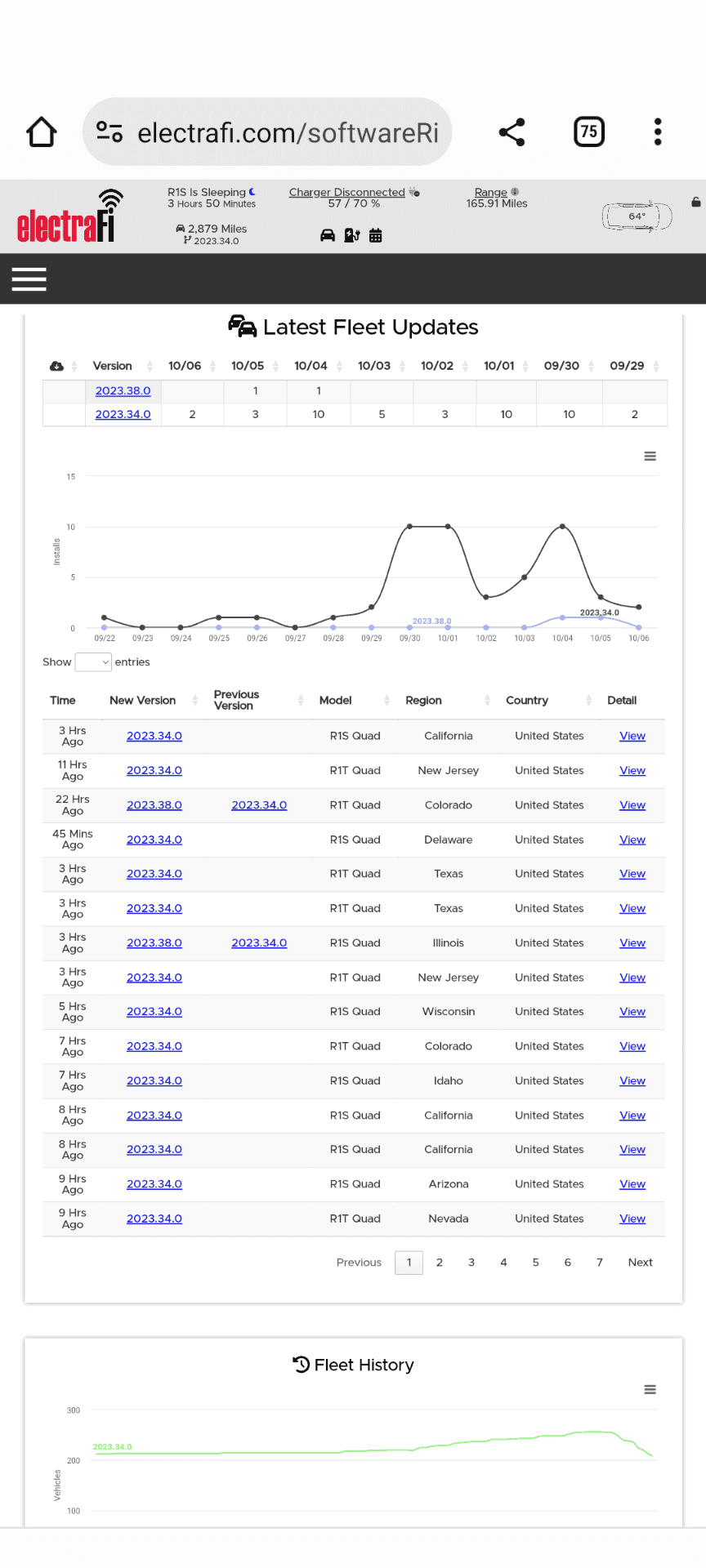This screenshot has height=1568, width=706.
Task: Tap the browser home icon
Action: click(42, 131)
